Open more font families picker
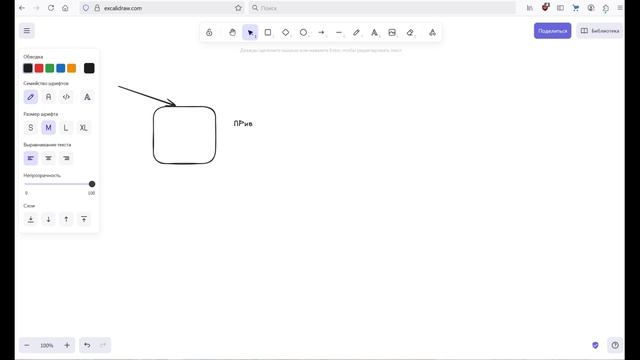Screen dimensions: 640x360 [x=87, y=97]
